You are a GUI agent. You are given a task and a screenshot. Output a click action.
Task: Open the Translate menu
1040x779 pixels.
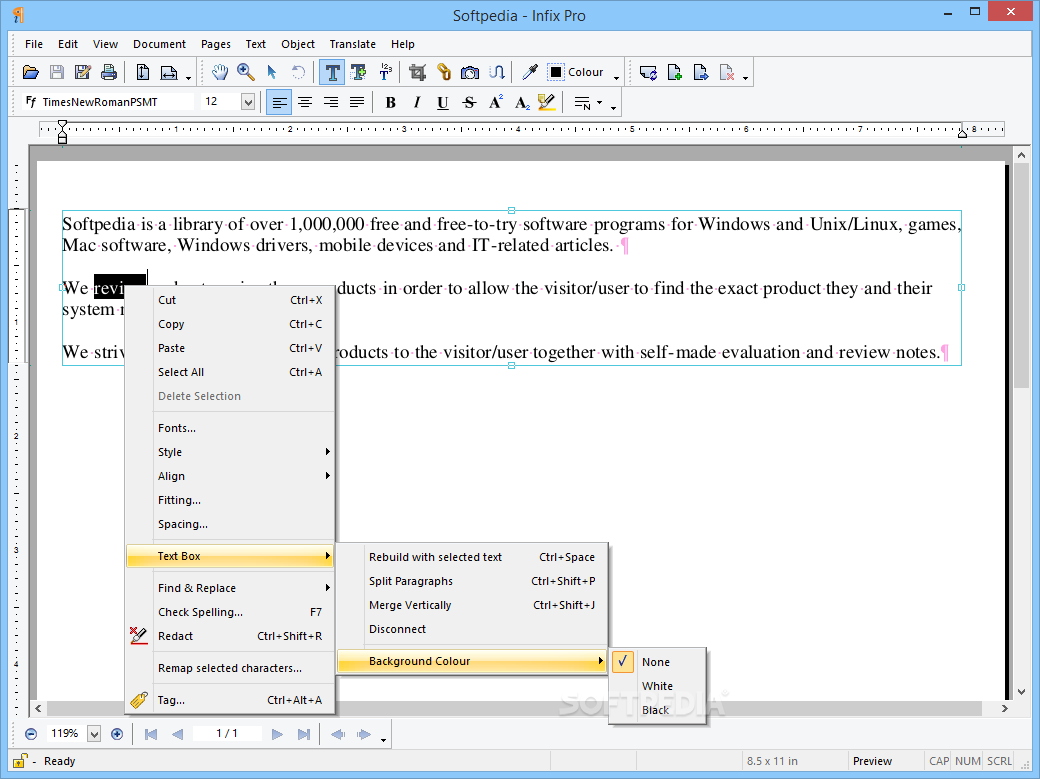[x=352, y=44]
